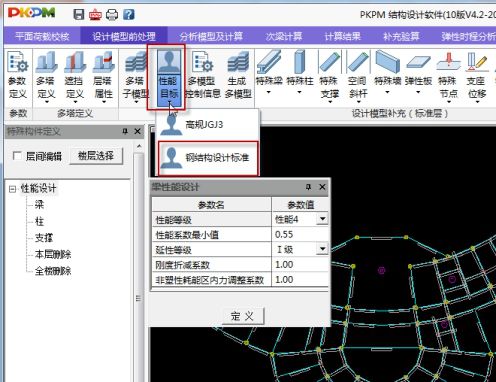
Task: Click the 性能目标 performance target tool
Action: point(169,77)
